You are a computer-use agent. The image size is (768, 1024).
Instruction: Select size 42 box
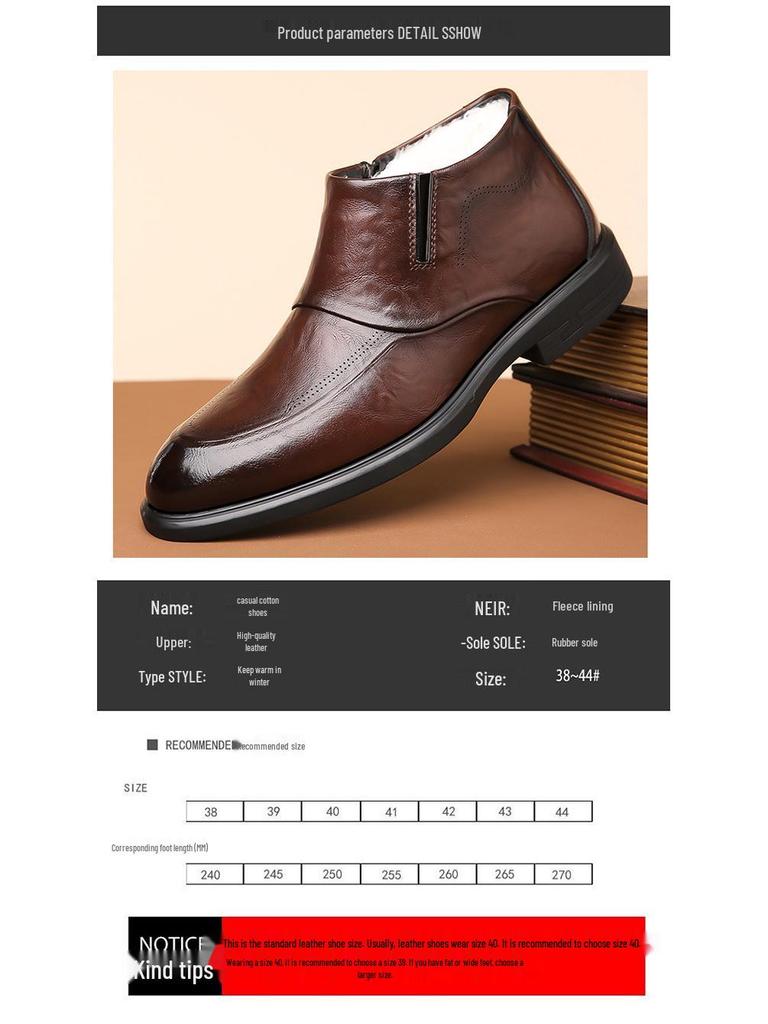click(448, 811)
